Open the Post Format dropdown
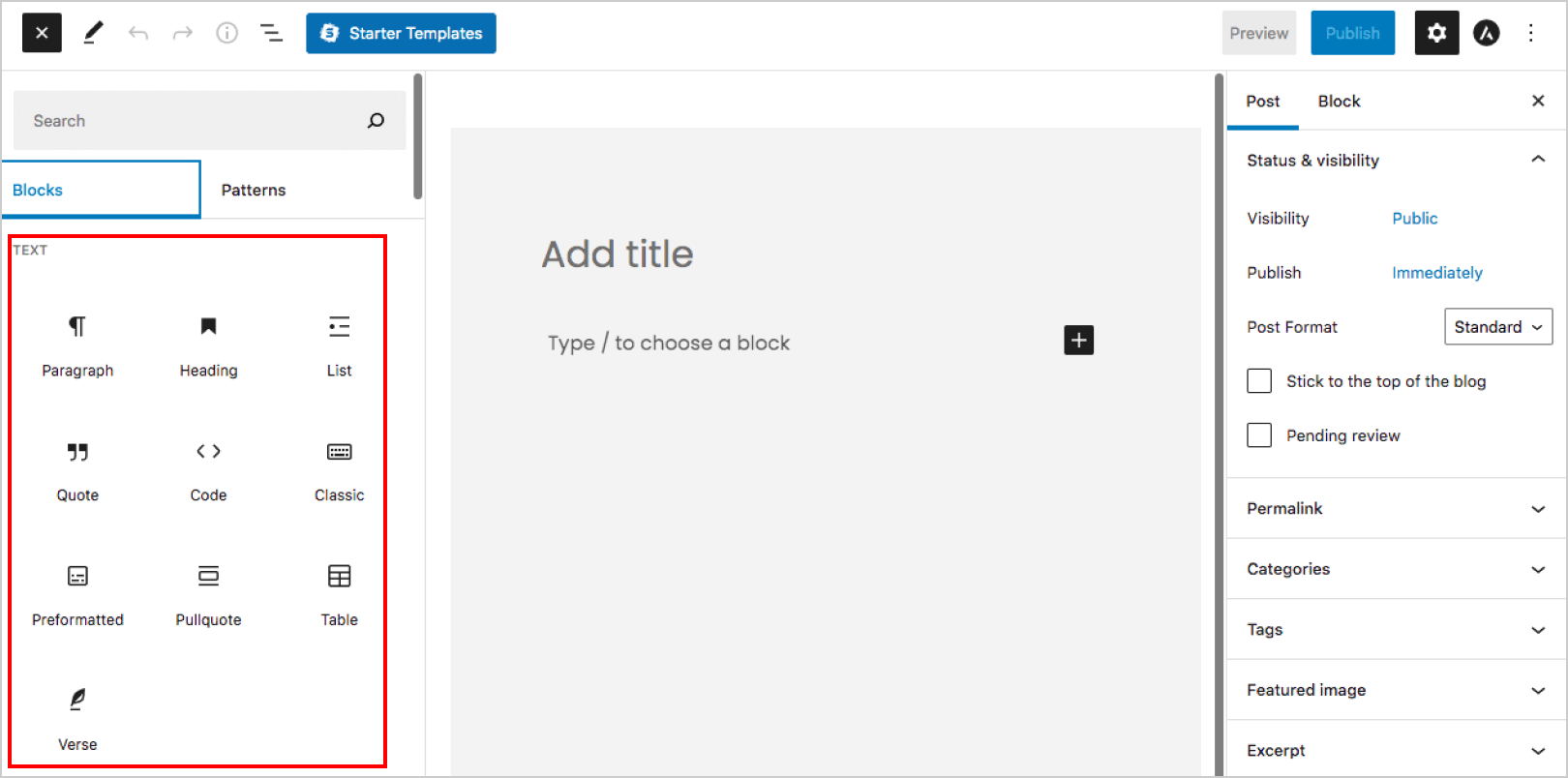Viewport: 1568px width, 778px height. pos(1497,327)
